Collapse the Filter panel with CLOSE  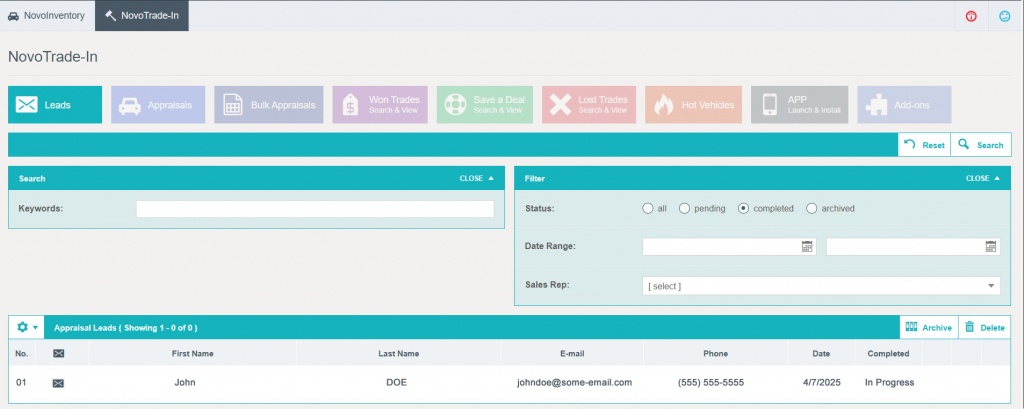(983, 178)
